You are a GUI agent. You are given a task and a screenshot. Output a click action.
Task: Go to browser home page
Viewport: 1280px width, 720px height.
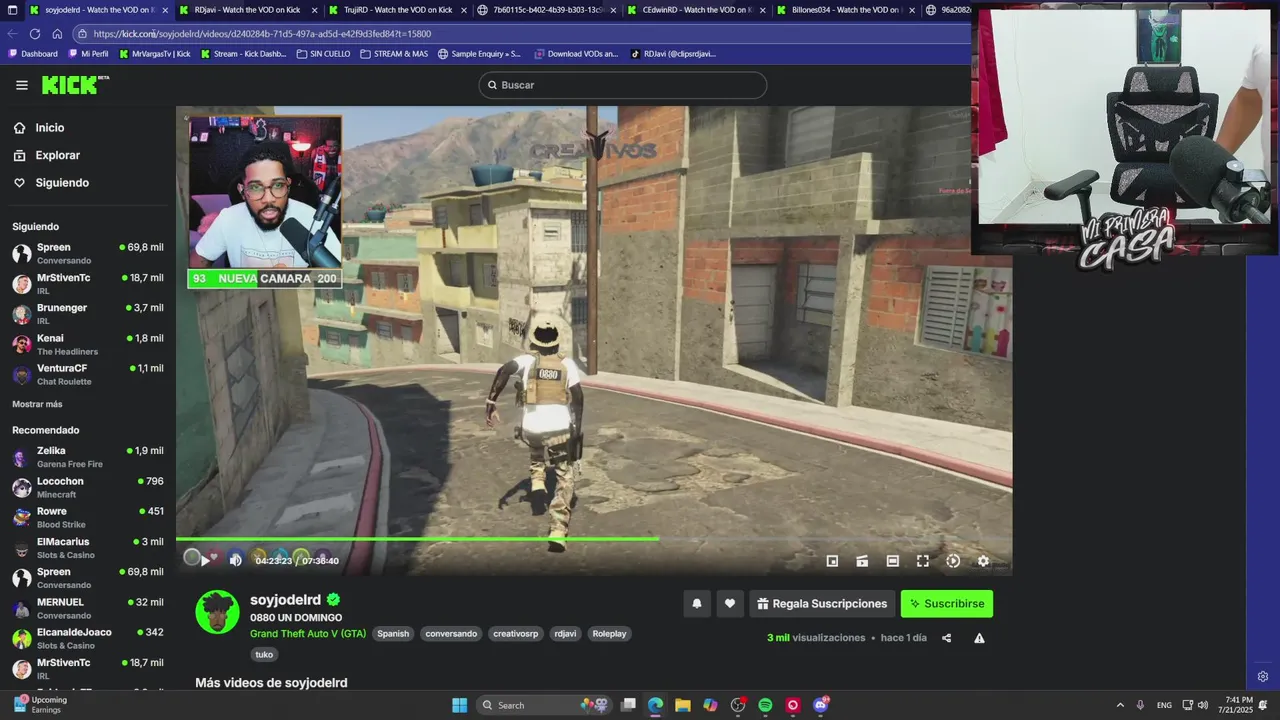pyautogui.click(x=57, y=33)
